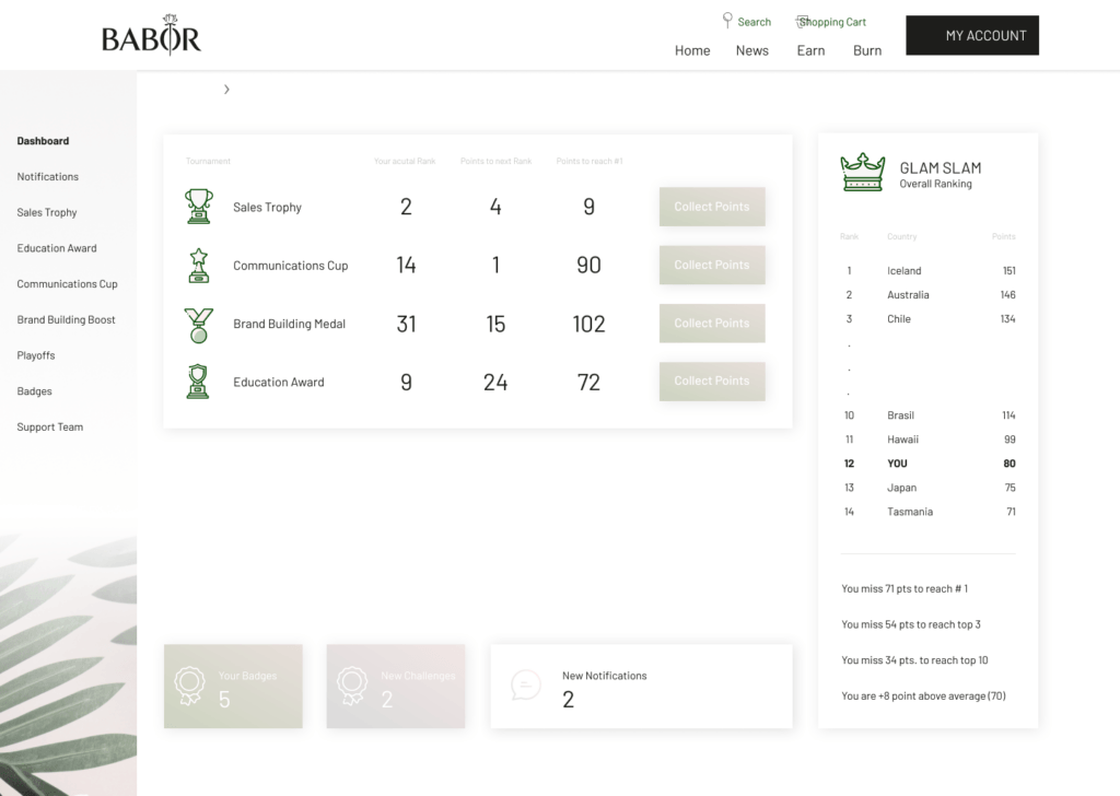Open the Your Badges card
1120x796 pixels.
pos(233,686)
